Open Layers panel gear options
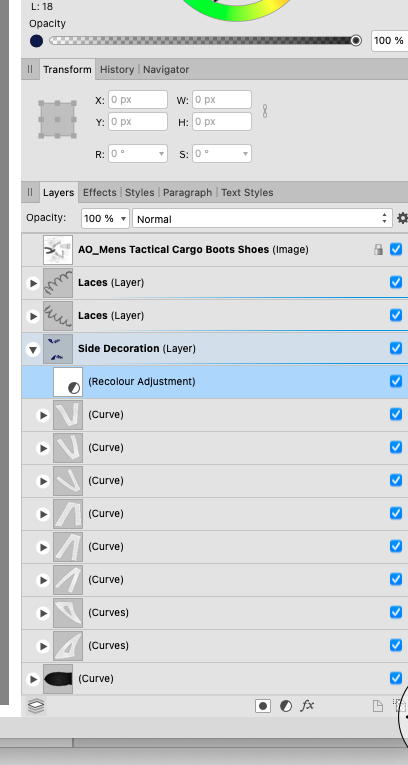This screenshot has height=765, width=408. tap(402, 218)
